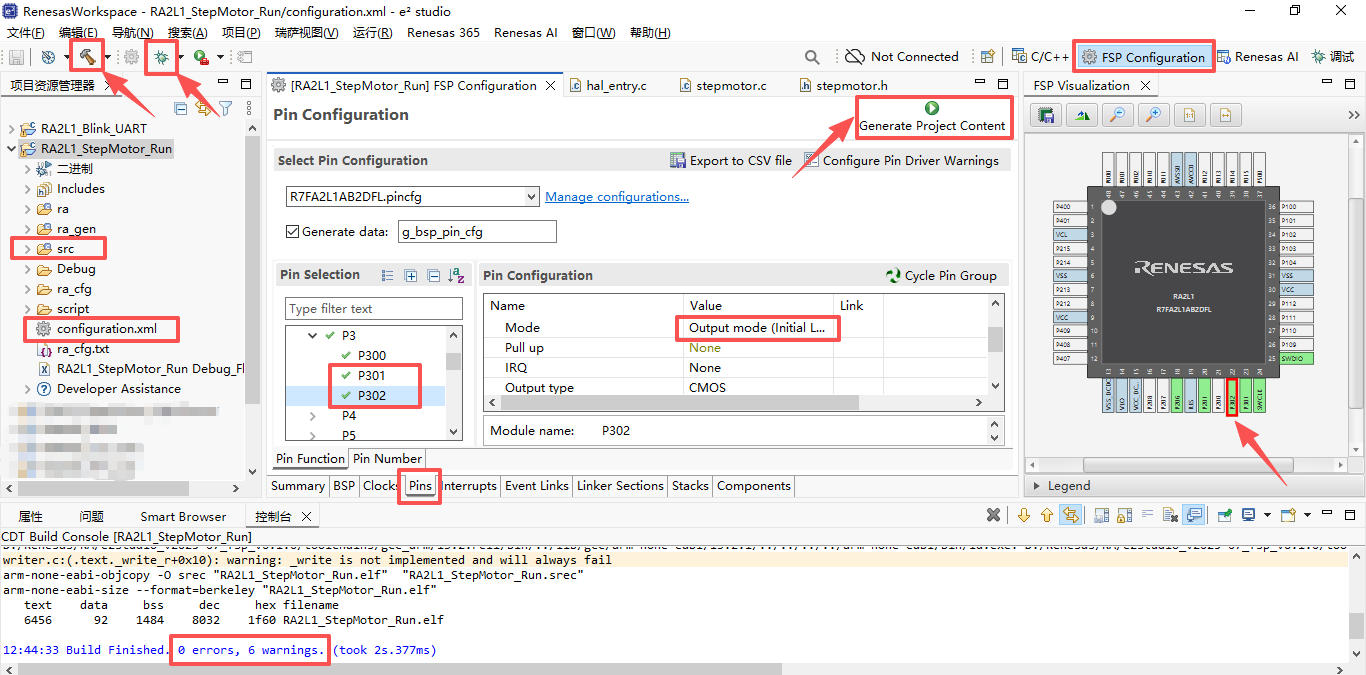Toggle Show Console on output change icon

point(1194,515)
